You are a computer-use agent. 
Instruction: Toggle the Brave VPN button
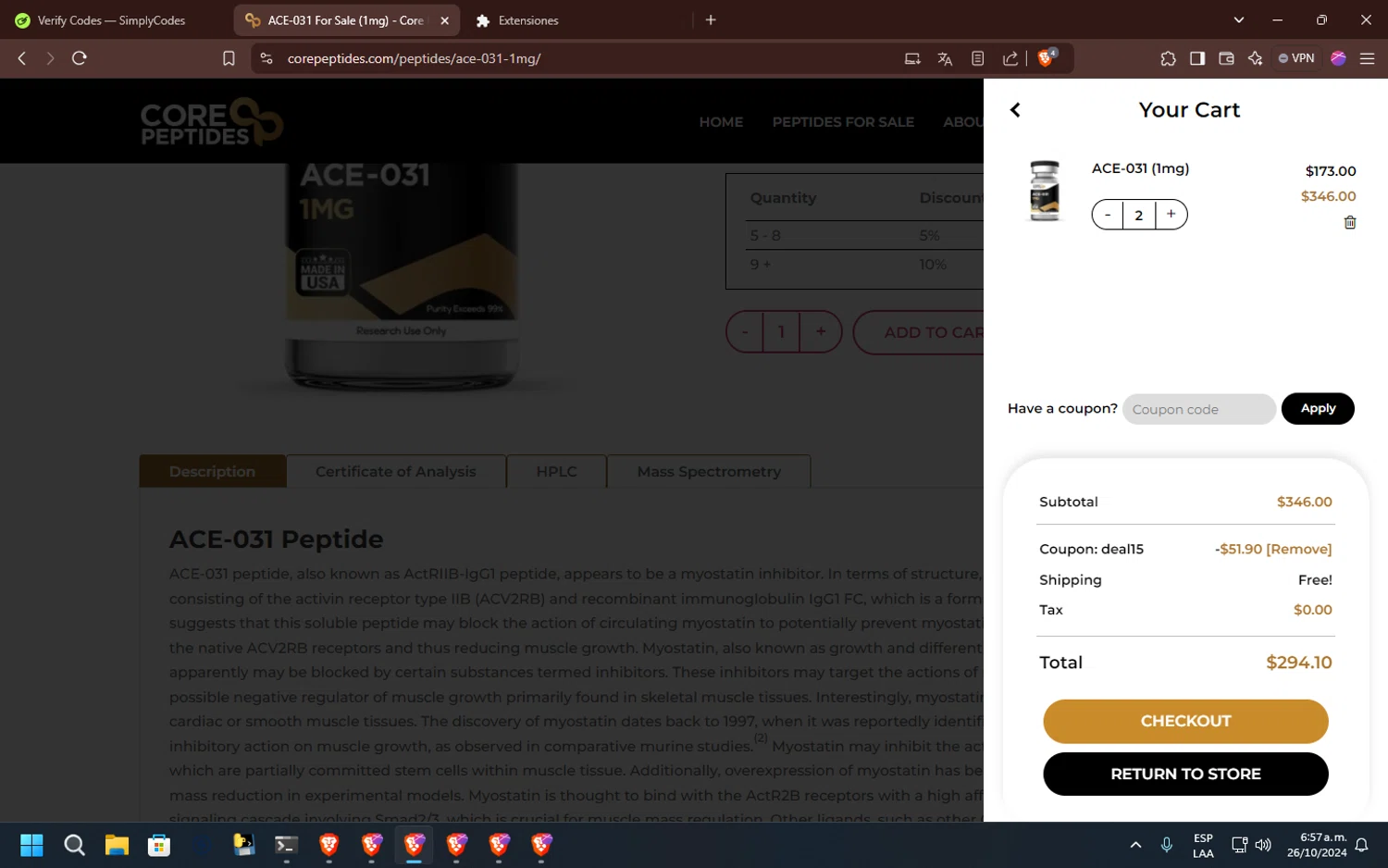(1296, 58)
